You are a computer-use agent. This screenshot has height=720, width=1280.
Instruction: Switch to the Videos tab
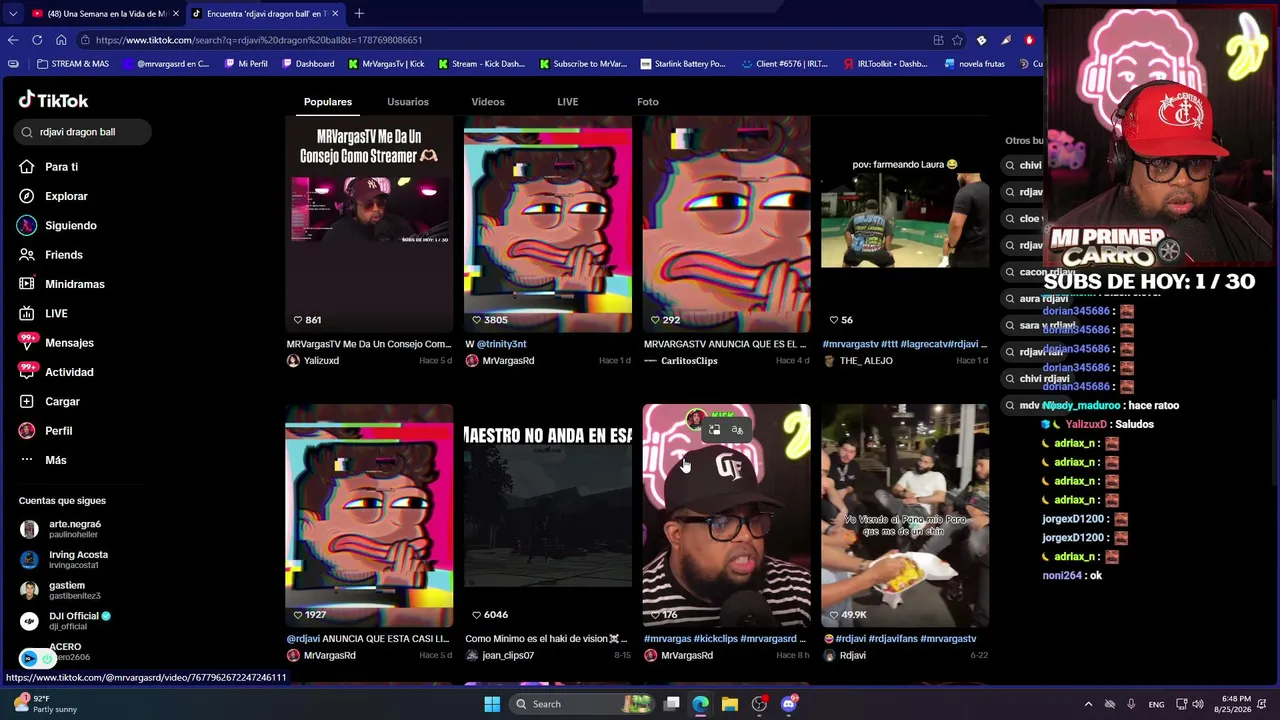point(488,102)
